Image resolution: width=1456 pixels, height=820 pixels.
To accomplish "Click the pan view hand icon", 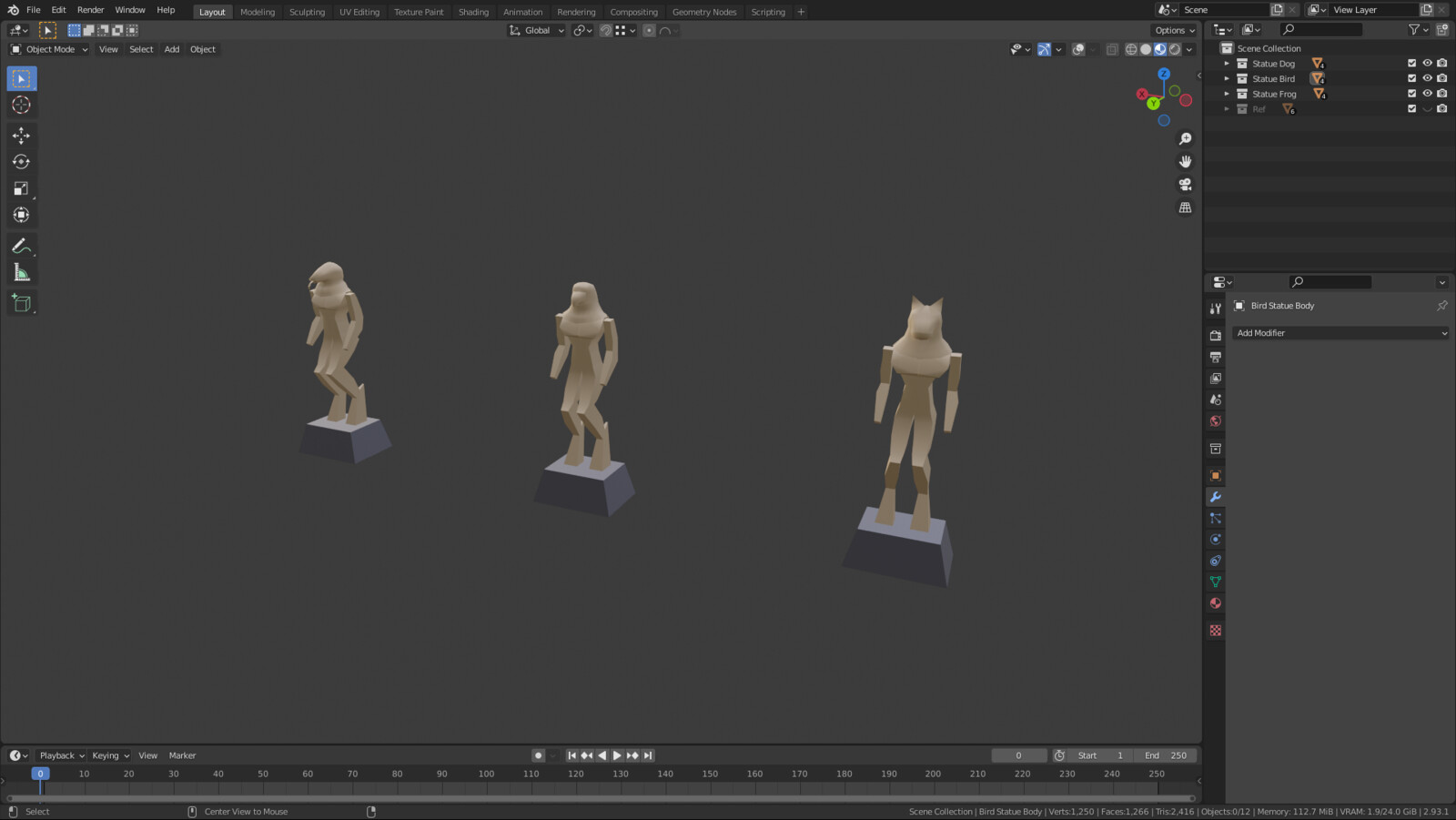I will point(1185,162).
